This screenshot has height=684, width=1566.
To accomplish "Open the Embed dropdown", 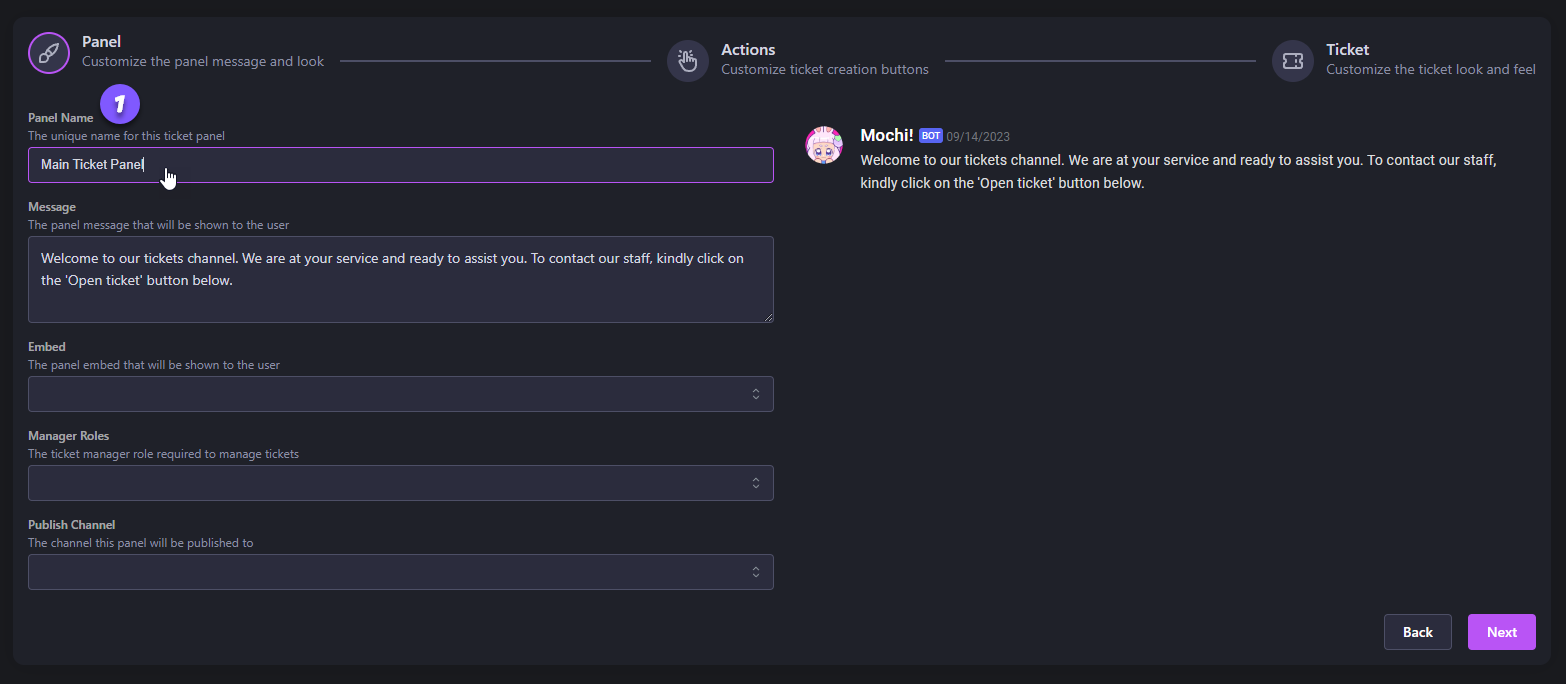I will pyautogui.click(x=400, y=394).
